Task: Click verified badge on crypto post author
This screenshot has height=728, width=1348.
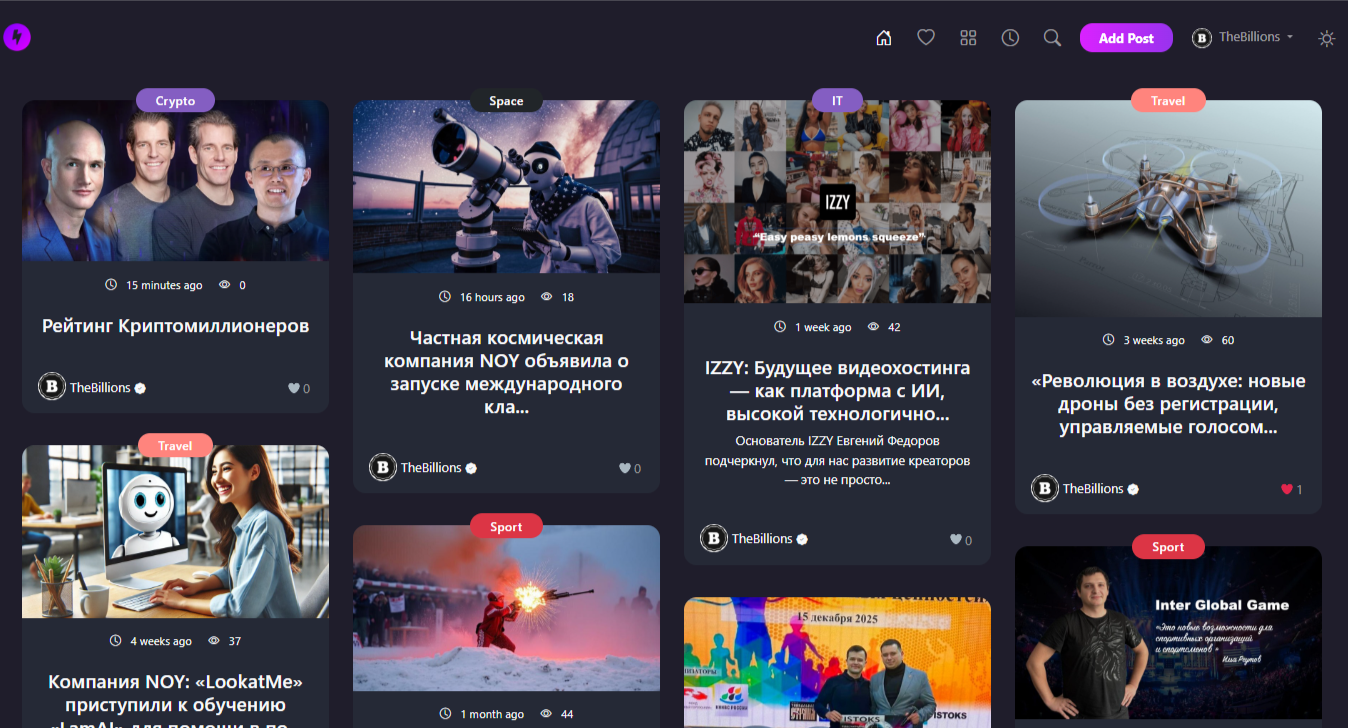Action: 140,388
